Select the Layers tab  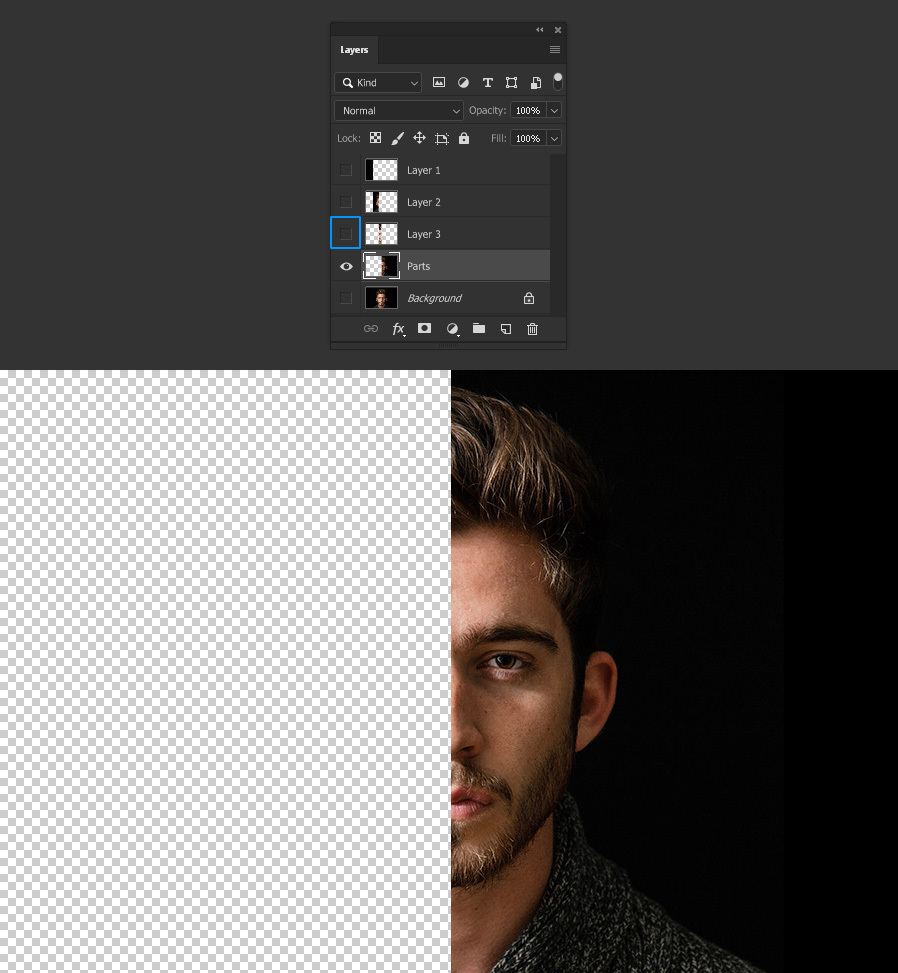point(354,50)
